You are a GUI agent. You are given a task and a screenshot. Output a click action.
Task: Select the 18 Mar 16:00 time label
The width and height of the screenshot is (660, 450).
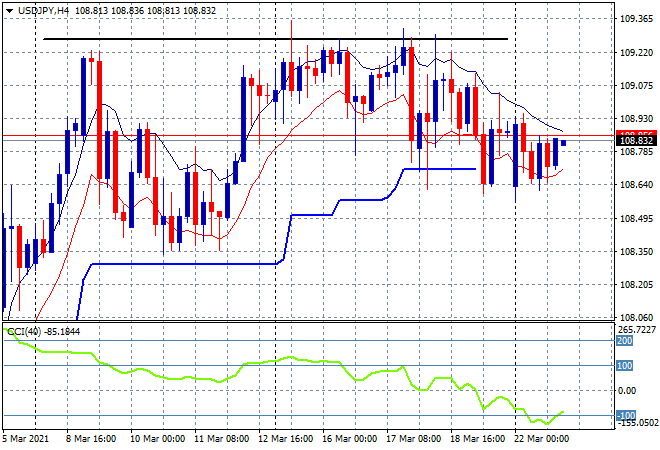[478, 439]
